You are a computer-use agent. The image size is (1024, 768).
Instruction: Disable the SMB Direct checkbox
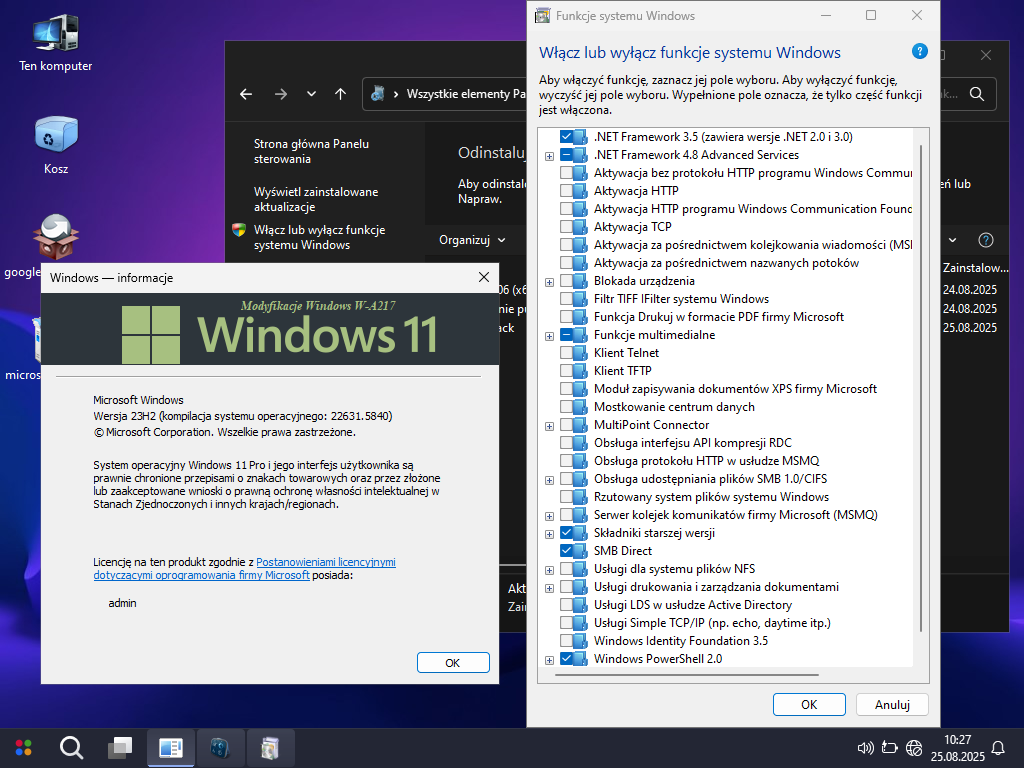pos(567,551)
